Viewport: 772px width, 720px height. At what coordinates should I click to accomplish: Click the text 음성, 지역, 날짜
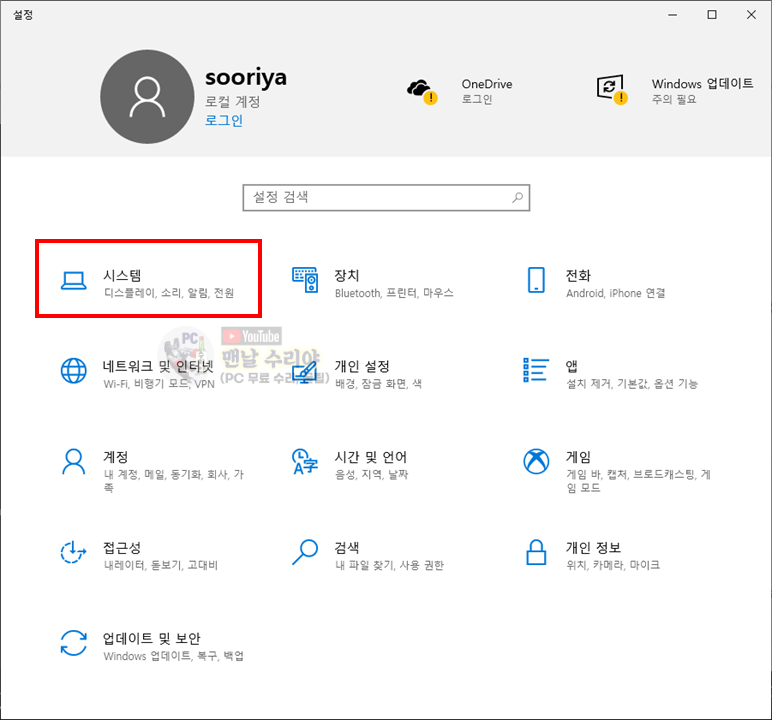[372, 475]
